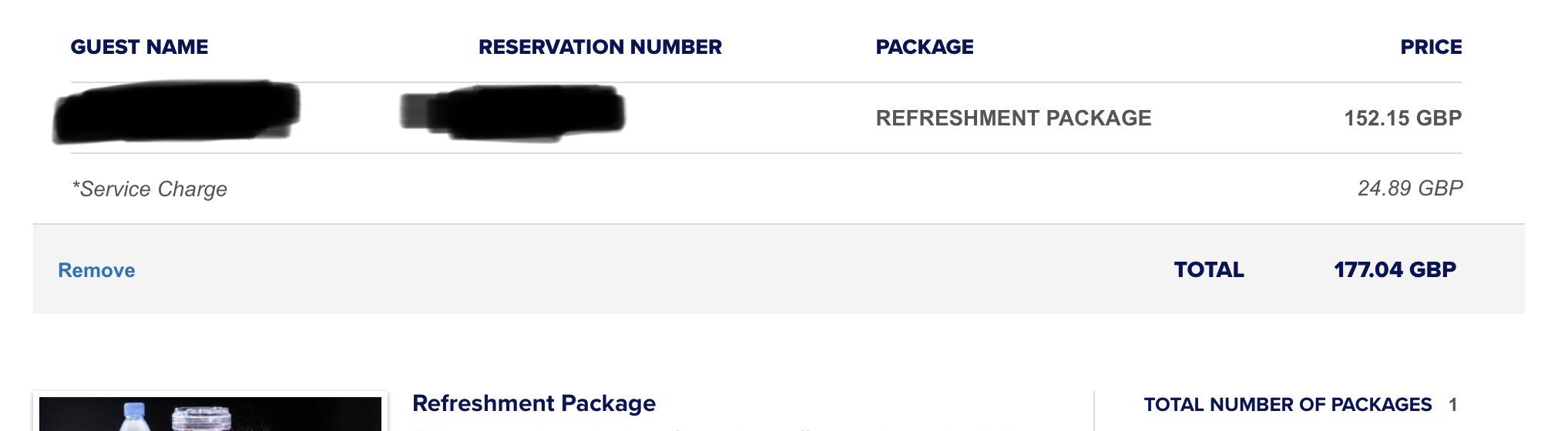Screen dimensions: 1568x431
Task: Select the RESERVATION NUMBER column header
Action: pos(600,47)
